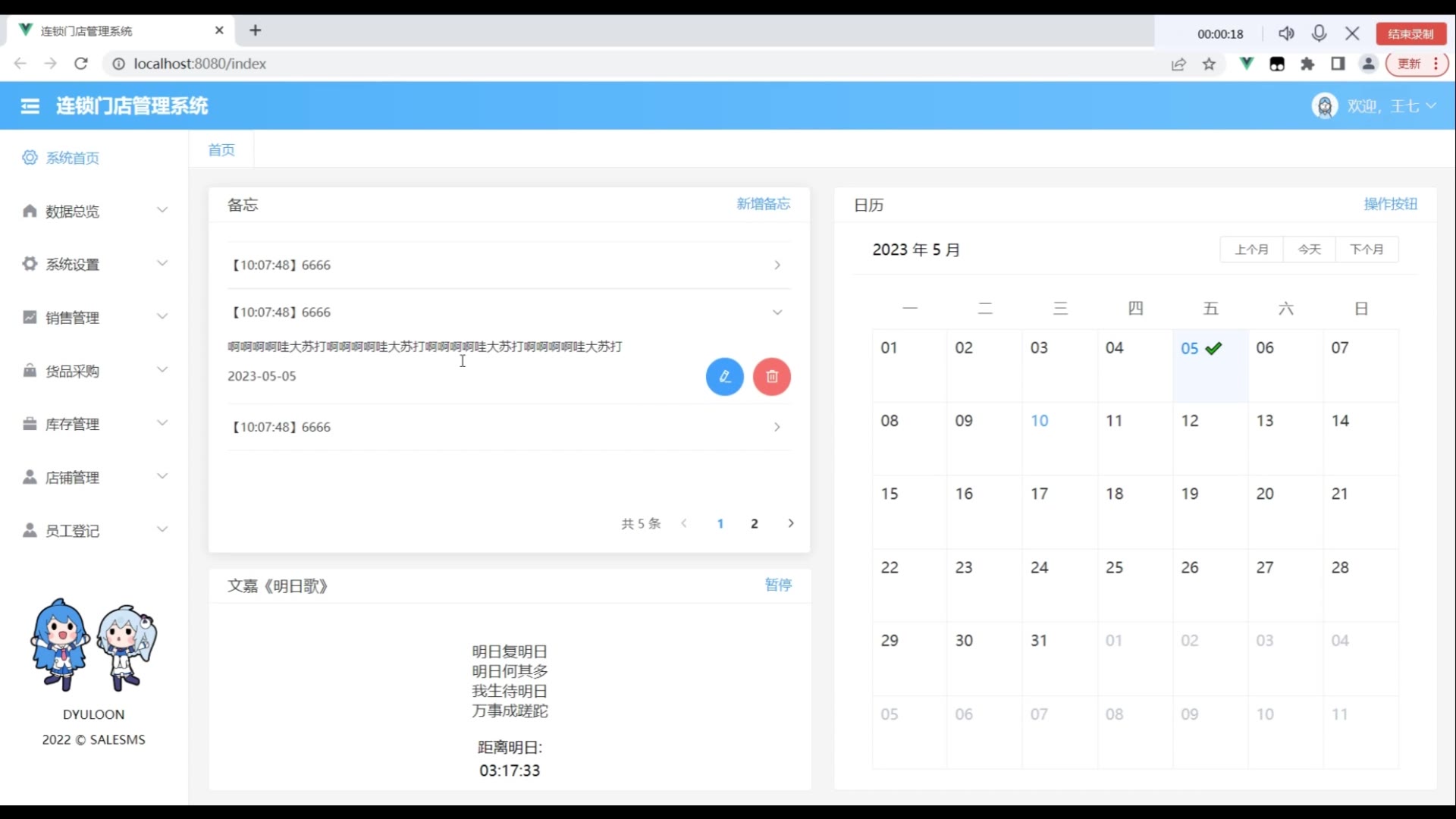
Task: Click the DYULOON mascot image
Action: (x=93, y=645)
